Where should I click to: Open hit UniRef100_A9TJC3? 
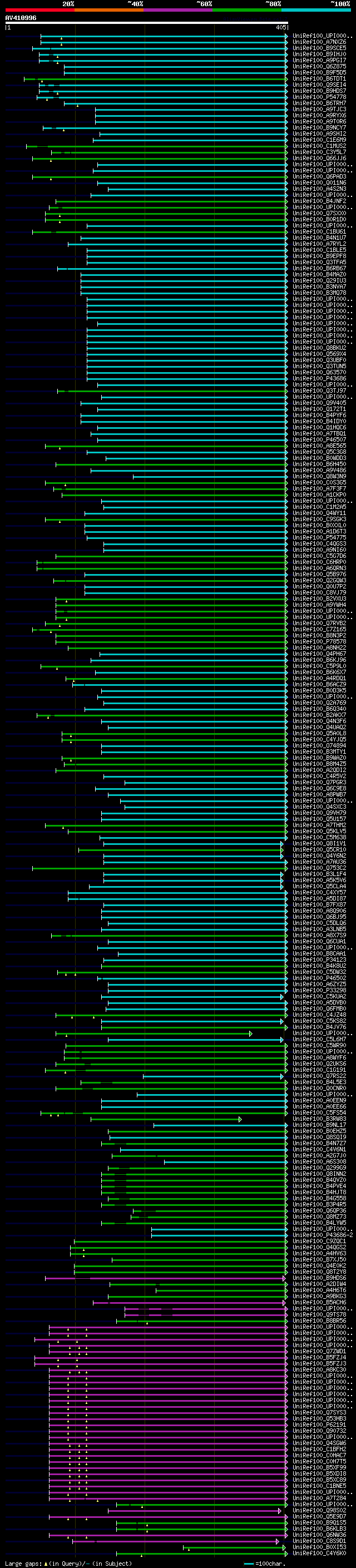[x=319, y=110]
